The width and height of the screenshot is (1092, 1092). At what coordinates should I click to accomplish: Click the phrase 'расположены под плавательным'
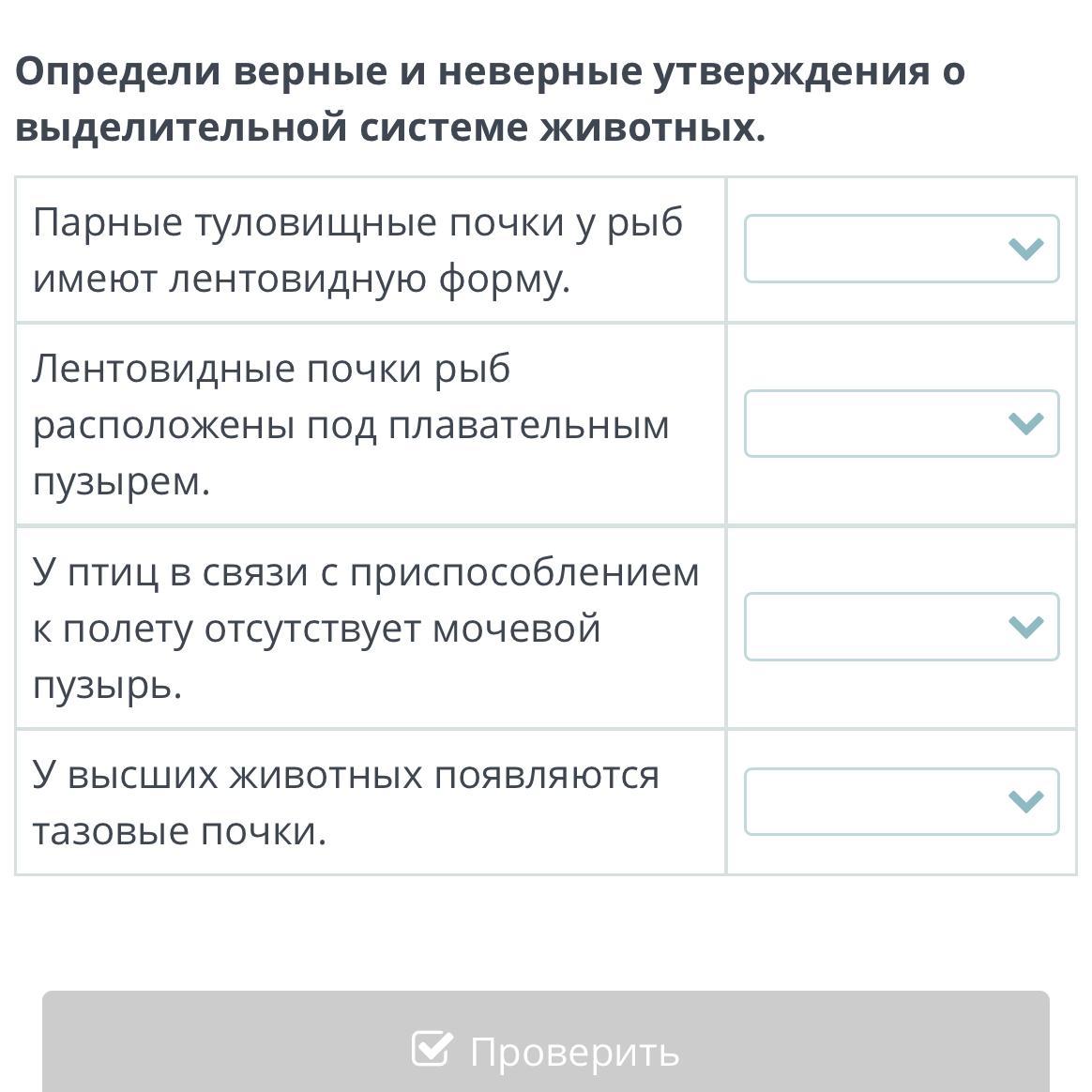[x=351, y=425]
